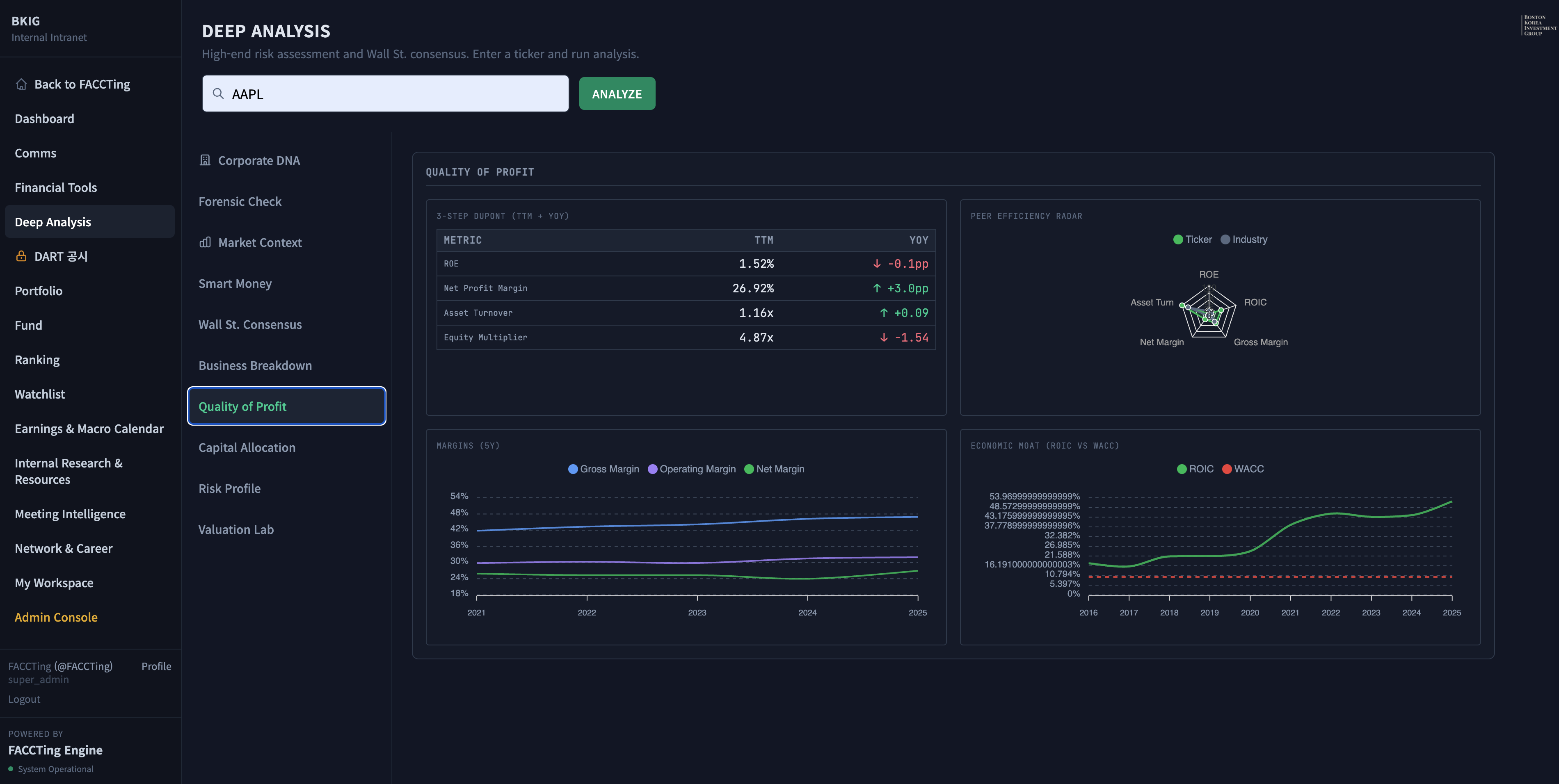Click the red WACC legend swatch
Viewport: 1559px width, 784px height.
point(1227,469)
